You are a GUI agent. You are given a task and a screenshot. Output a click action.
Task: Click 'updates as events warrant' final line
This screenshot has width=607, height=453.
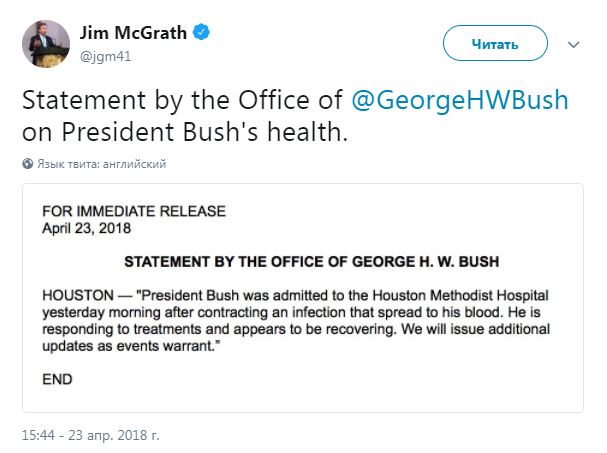point(146,344)
